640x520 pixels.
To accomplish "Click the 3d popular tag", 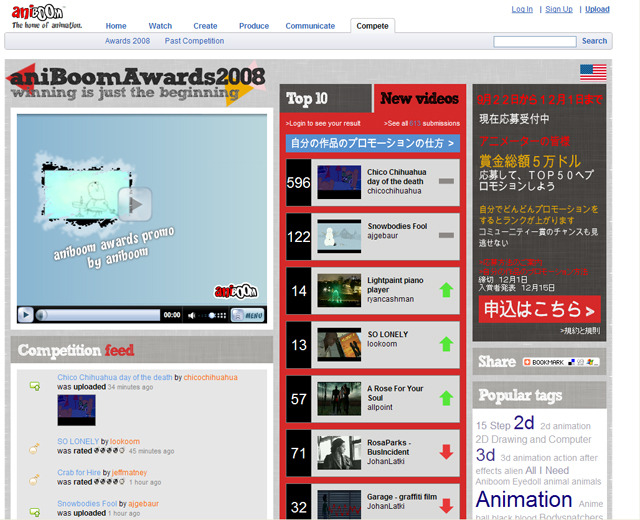I will point(485,455).
